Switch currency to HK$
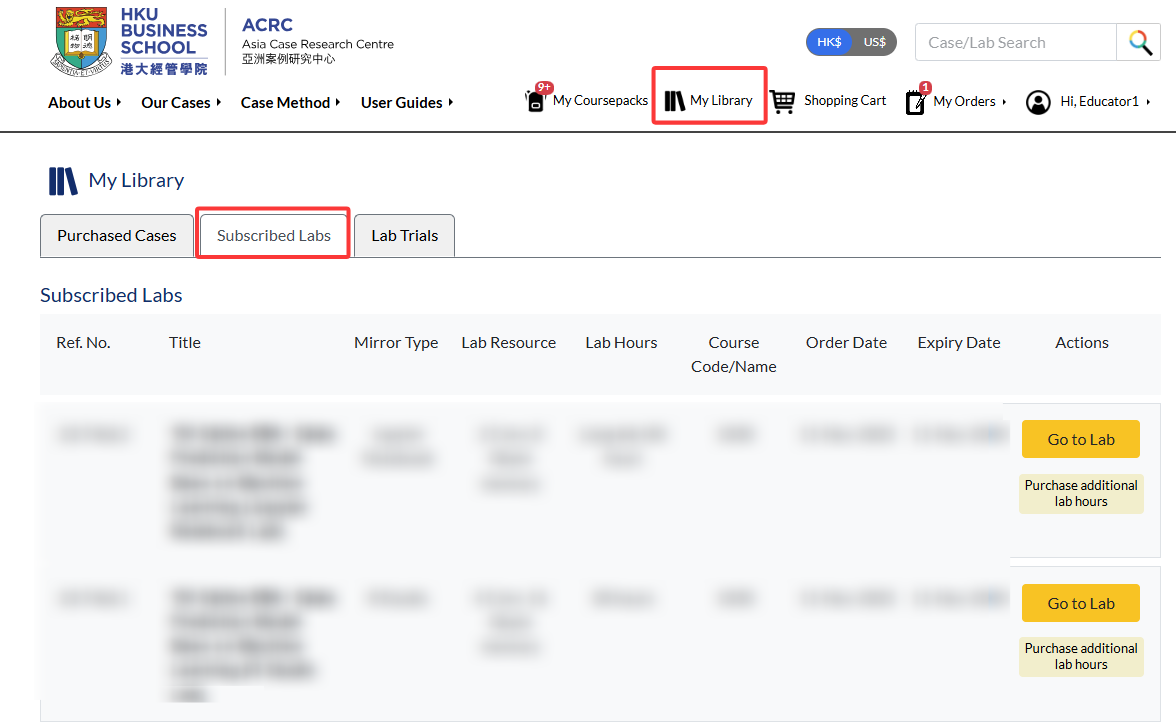1176x725 pixels. (829, 42)
